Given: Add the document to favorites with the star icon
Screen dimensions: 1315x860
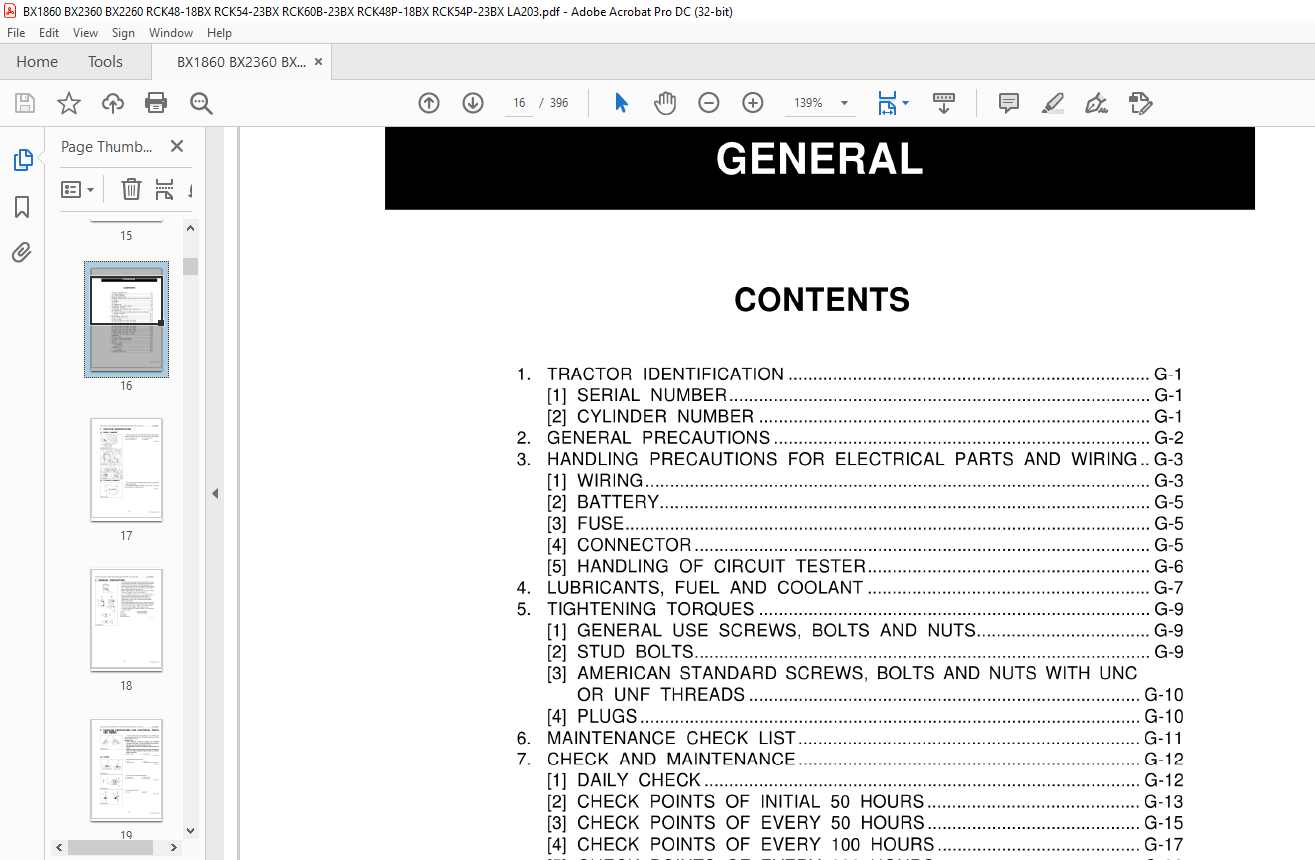Looking at the screenshot, I should coord(68,103).
